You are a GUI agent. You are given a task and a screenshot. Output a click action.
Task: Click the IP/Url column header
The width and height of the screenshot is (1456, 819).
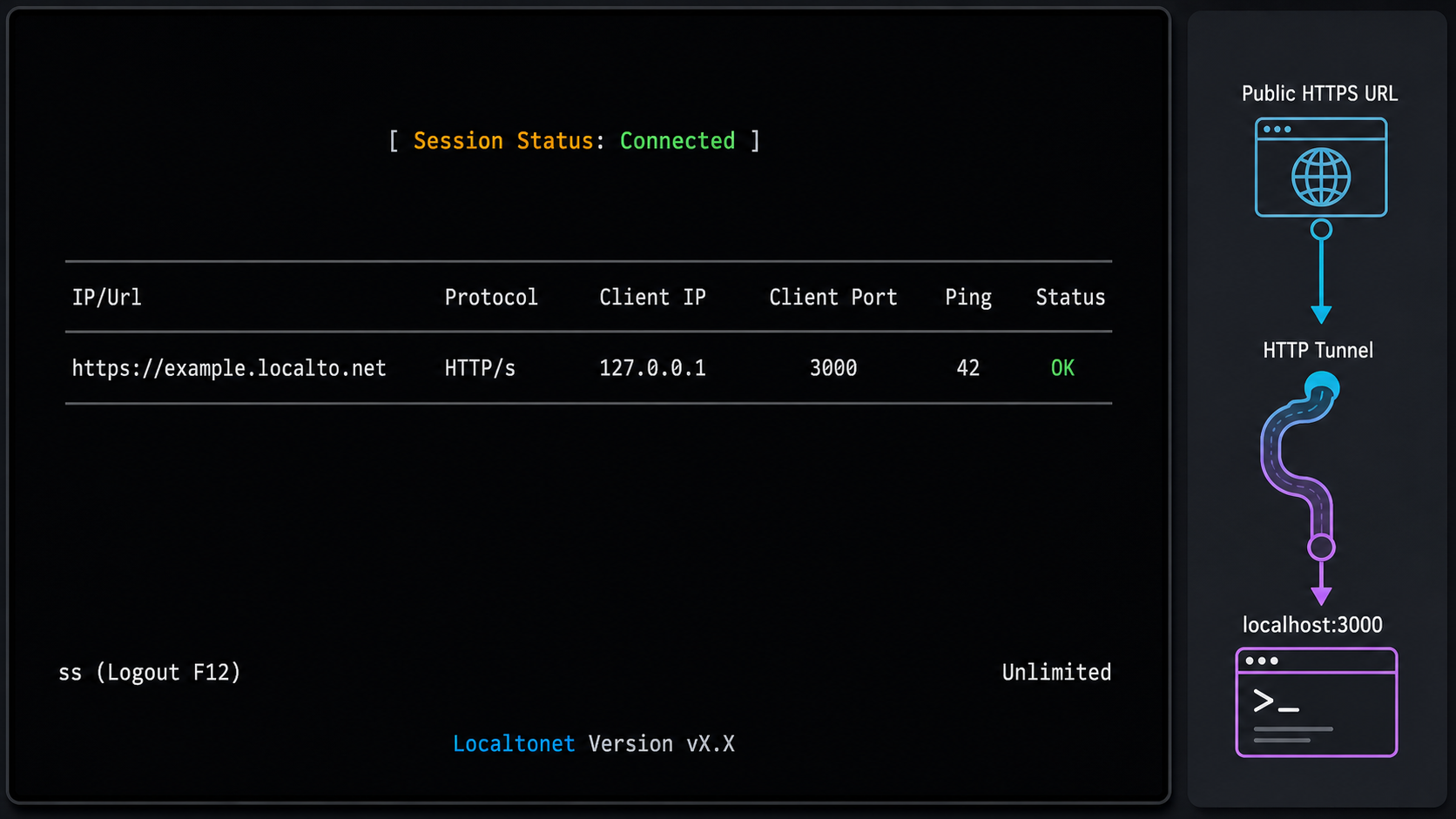[x=106, y=298]
